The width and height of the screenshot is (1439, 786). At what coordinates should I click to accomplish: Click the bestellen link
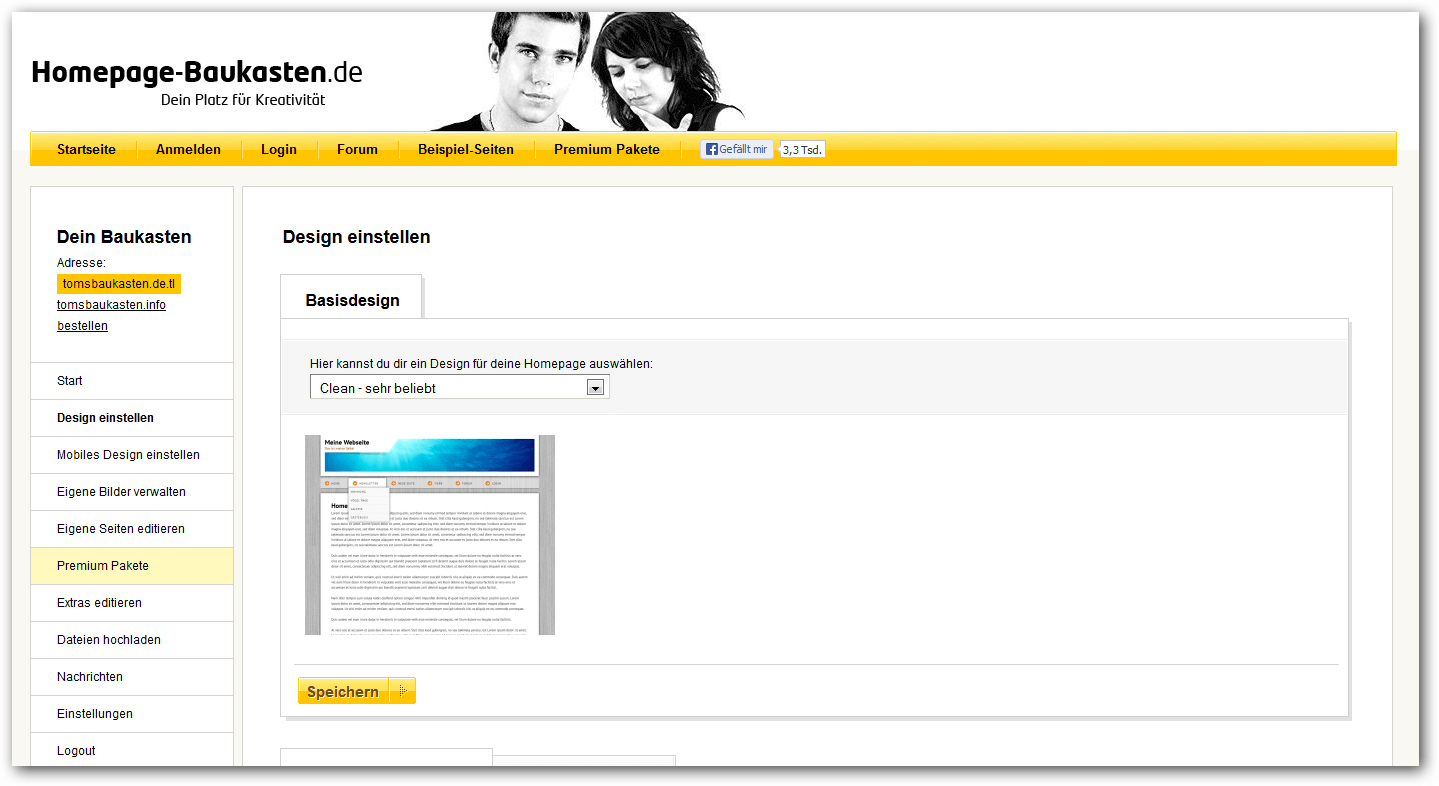click(x=82, y=326)
